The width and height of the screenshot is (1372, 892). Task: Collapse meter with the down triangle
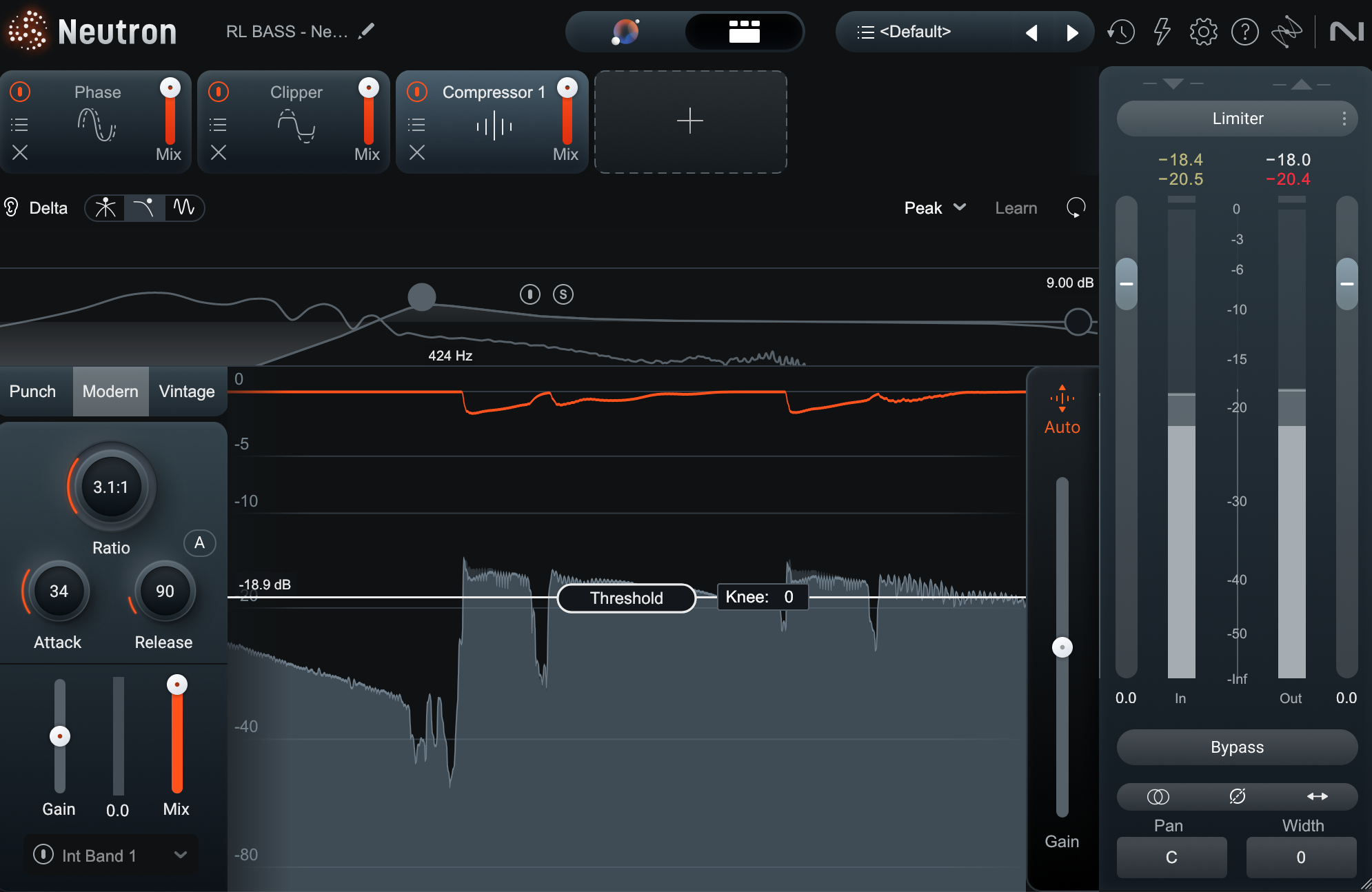1173,84
